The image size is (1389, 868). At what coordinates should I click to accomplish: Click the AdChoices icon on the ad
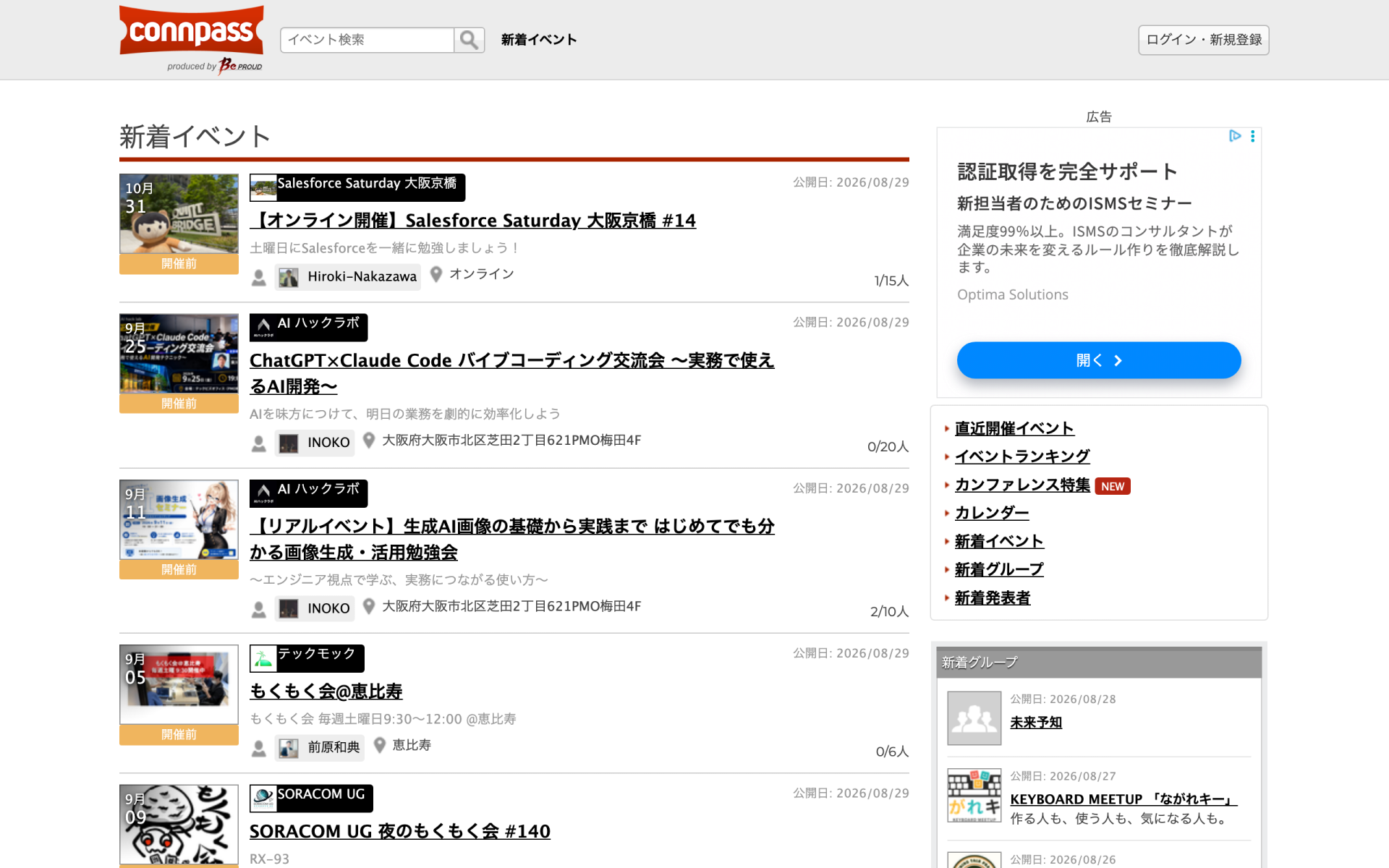[1235, 136]
